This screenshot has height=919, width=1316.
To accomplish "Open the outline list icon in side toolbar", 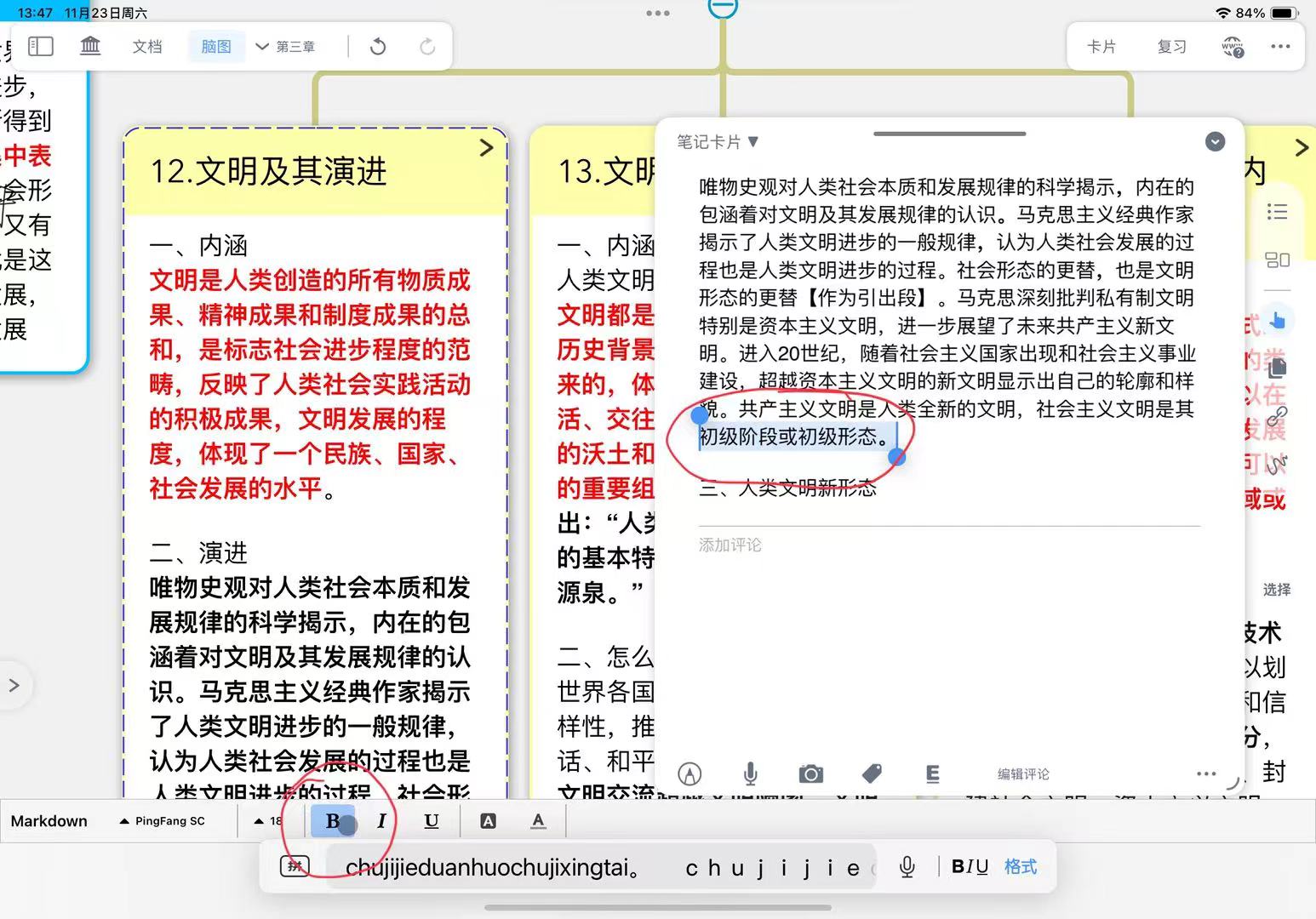I will point(1277,212).
